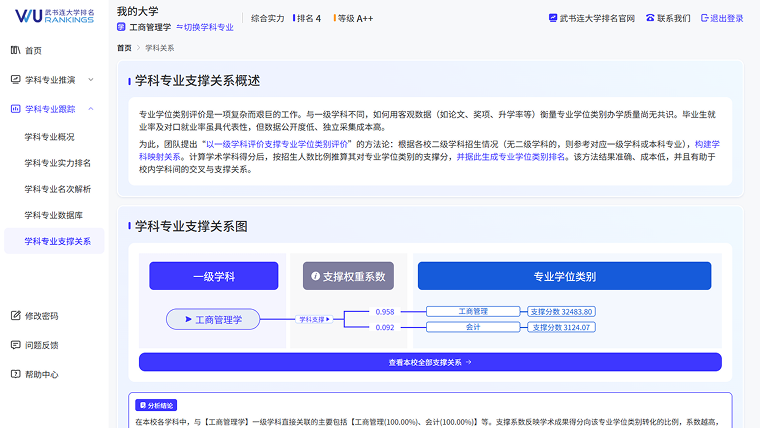
Task: Select 学科专业支撑关系 submenu item
Action: coord(54,241)
